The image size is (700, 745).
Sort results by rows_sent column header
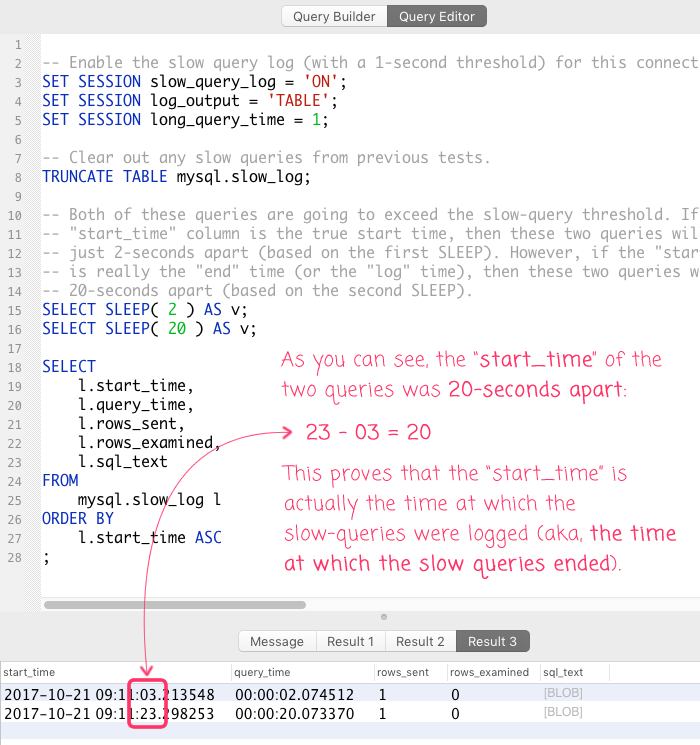coord(402,672)
